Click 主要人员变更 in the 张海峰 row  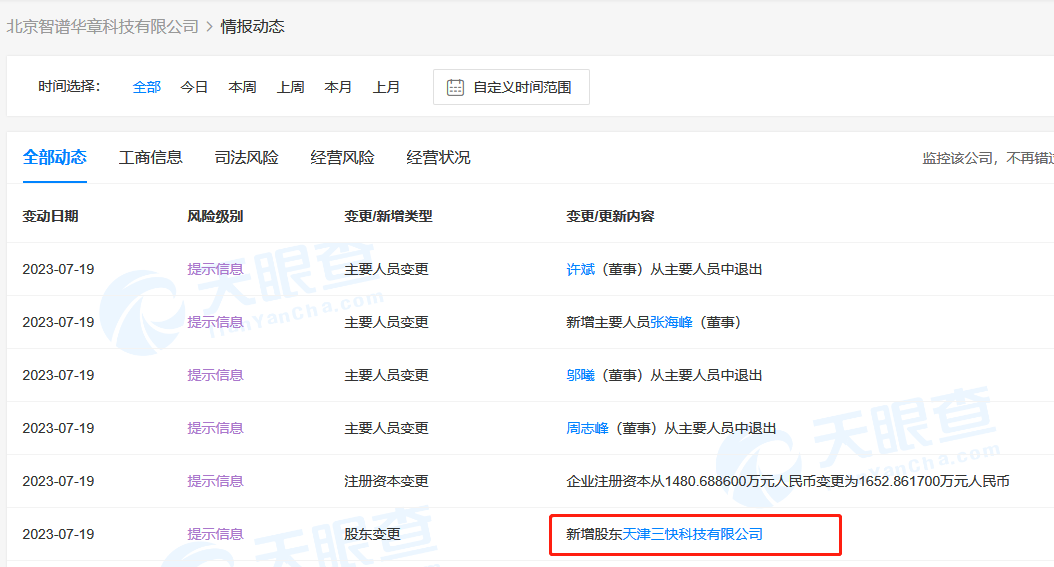coord(387,322)
